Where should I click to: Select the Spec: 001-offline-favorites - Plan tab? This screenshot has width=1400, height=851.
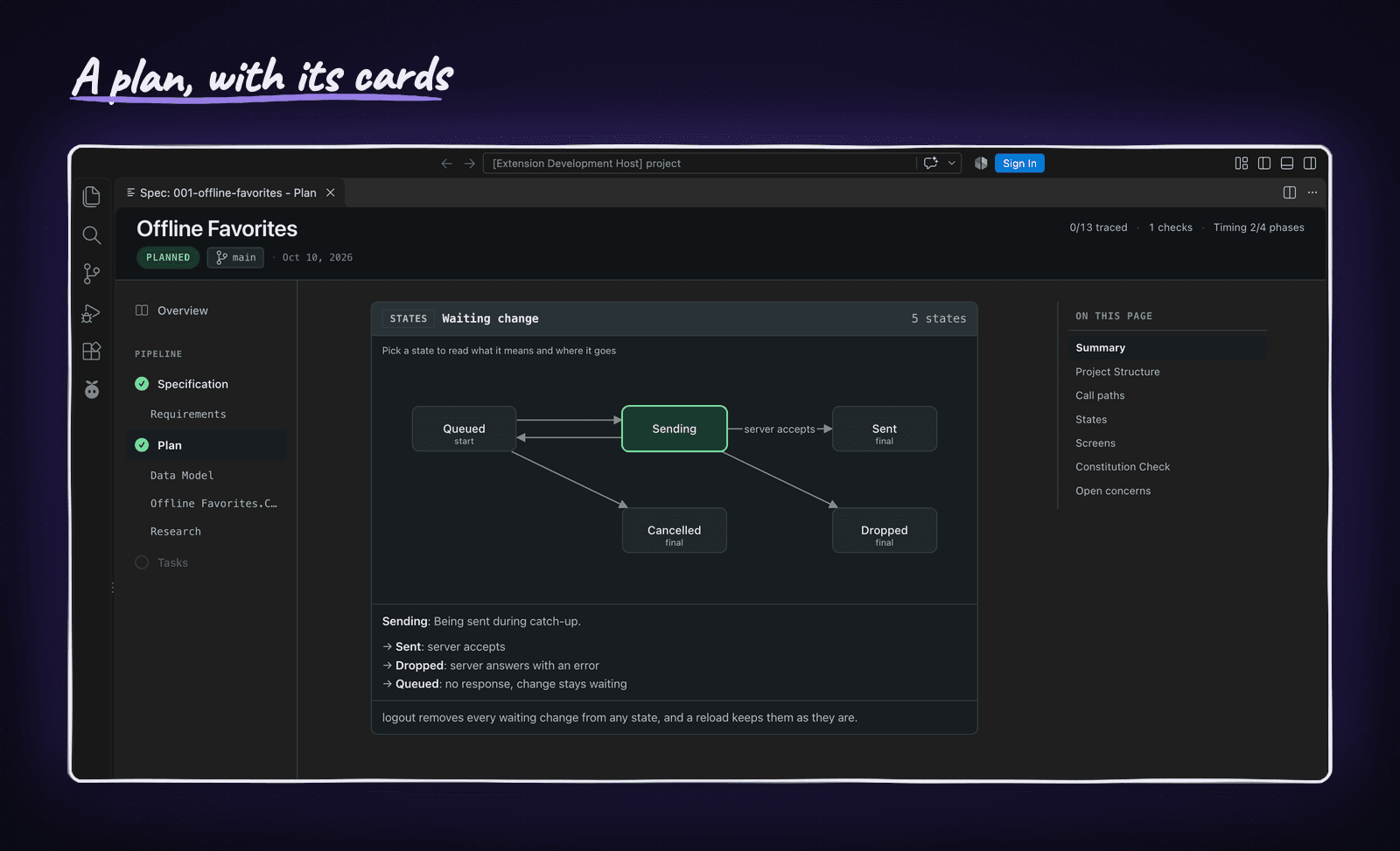[x=230, y=192]
